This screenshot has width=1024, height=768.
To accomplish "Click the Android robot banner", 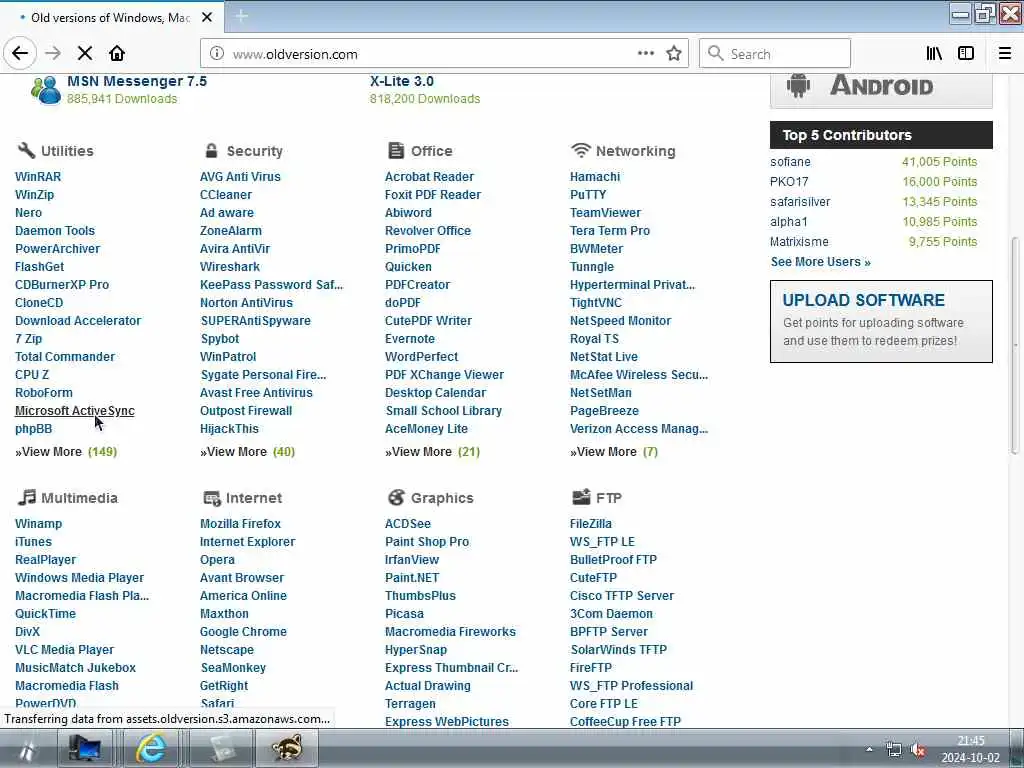I will [x=881, y=90].
